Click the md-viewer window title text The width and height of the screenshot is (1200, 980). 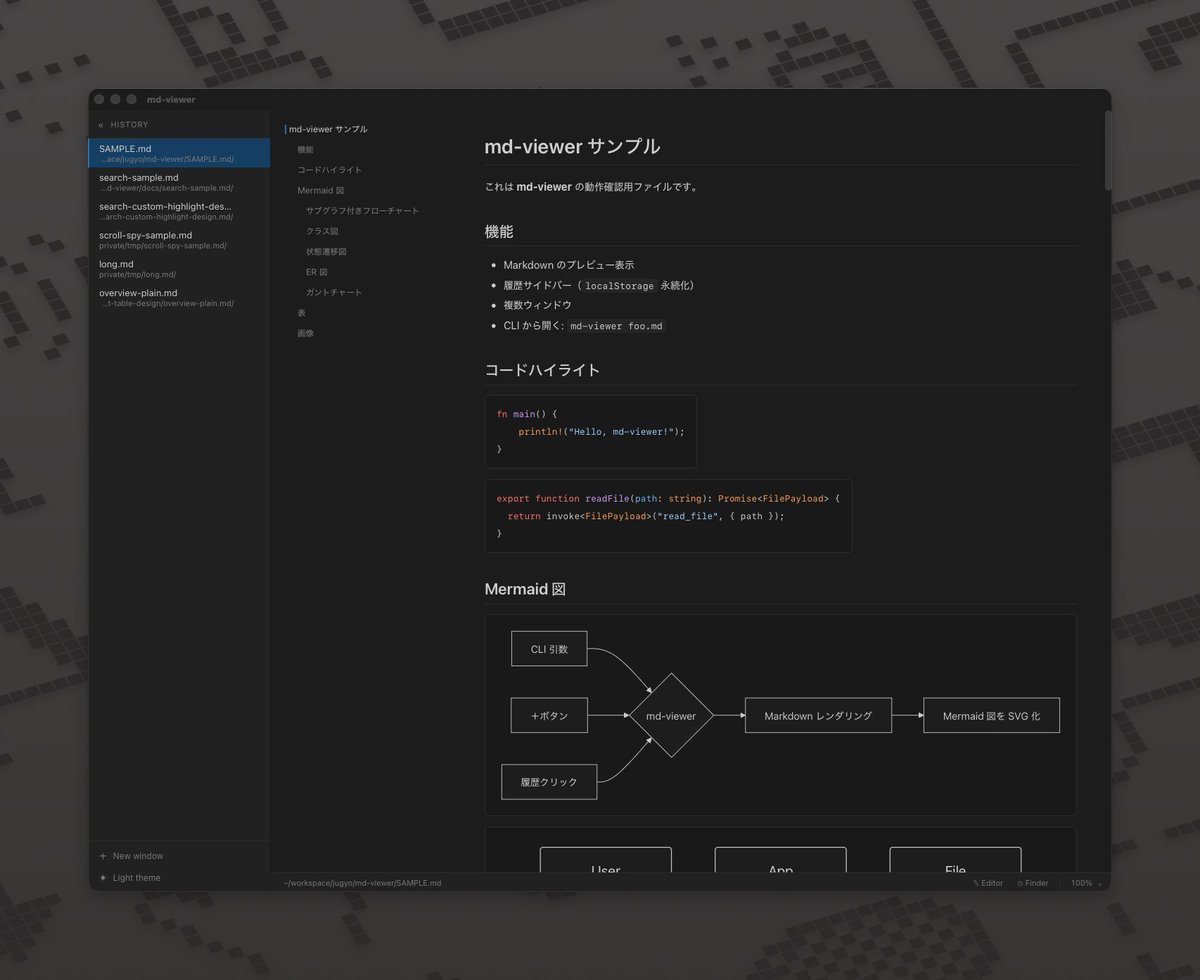(171, 99)
